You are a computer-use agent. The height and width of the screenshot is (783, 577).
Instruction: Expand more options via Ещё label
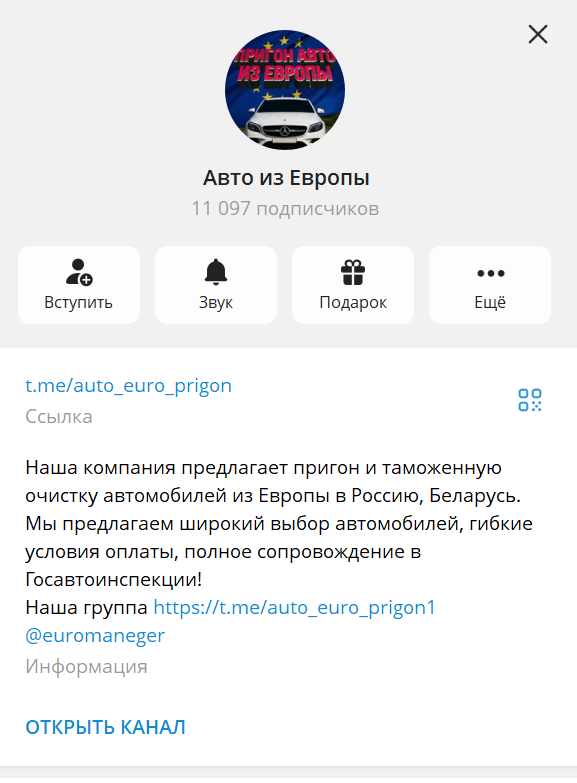click(490, 302)
